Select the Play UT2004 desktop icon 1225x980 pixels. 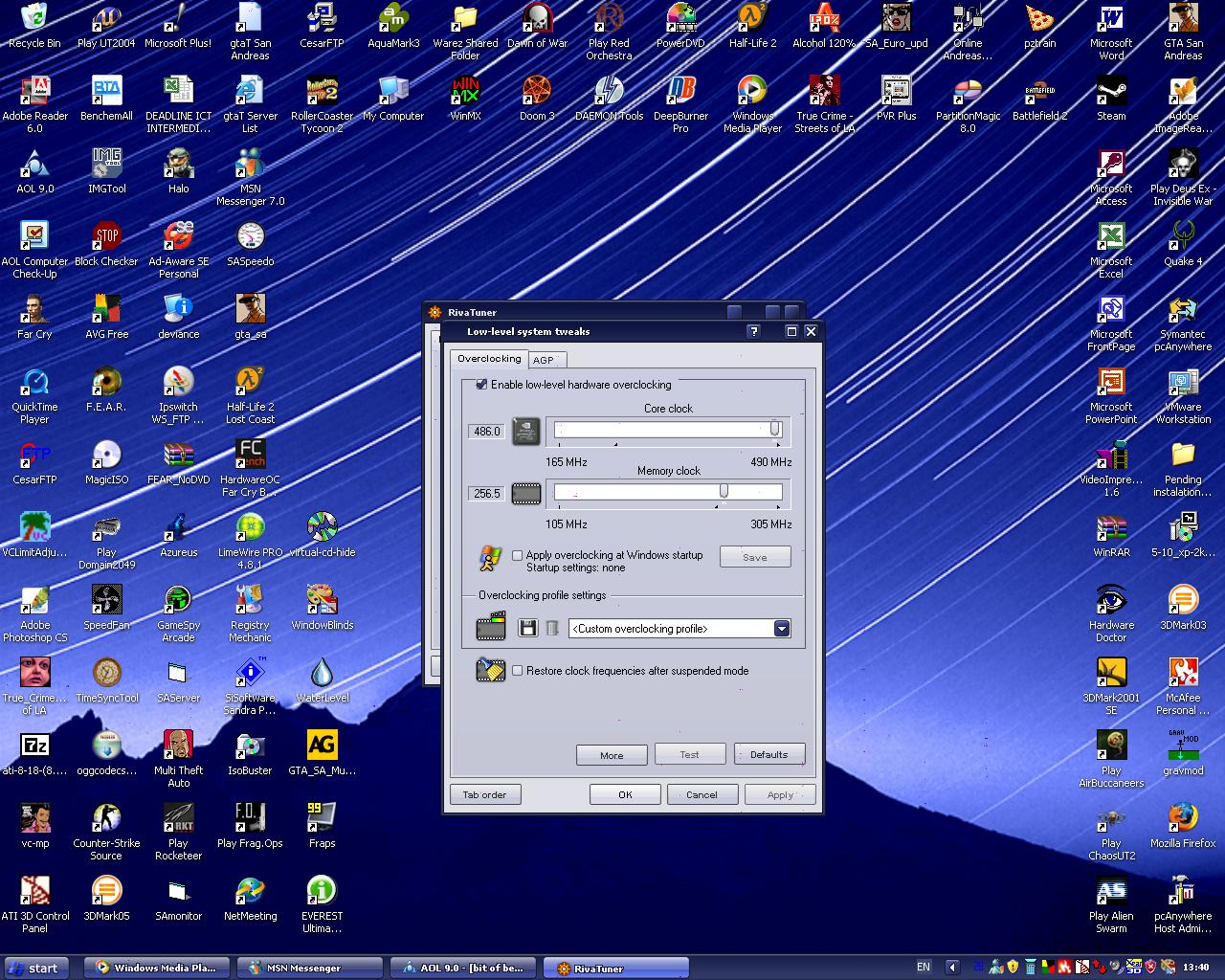tap(106, 26)
